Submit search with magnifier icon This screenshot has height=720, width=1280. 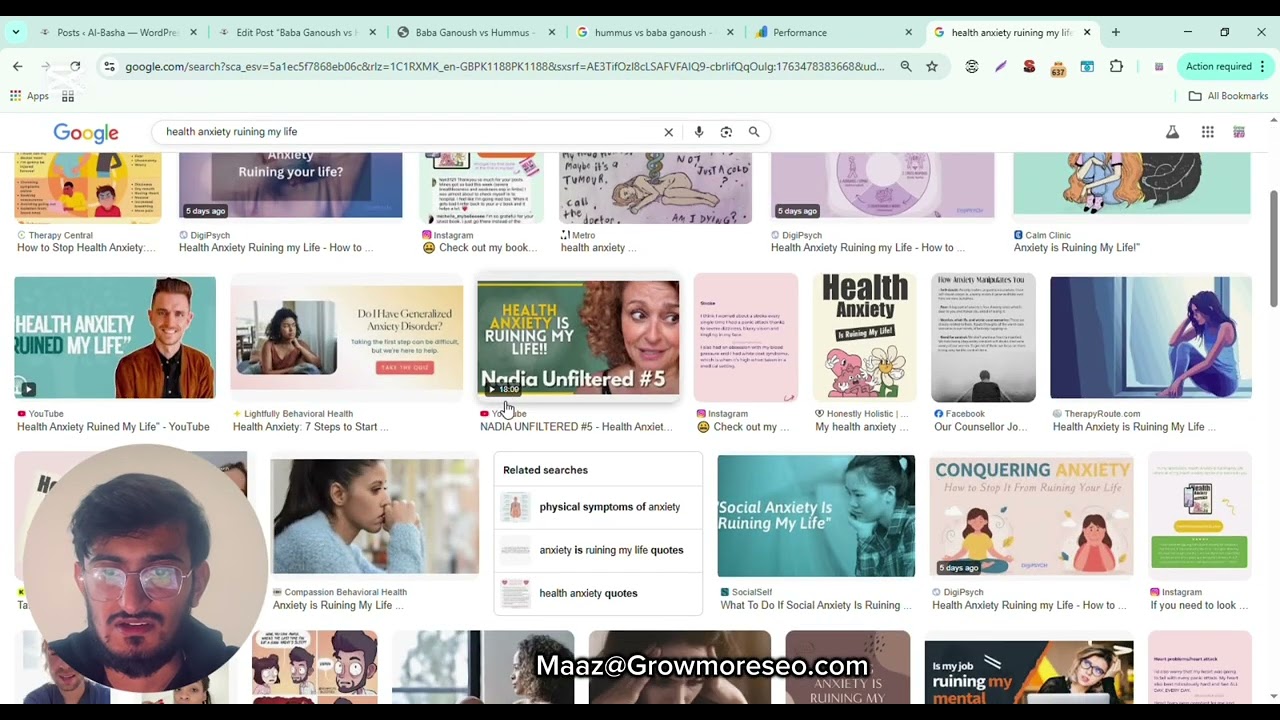[x=754, y=132]
